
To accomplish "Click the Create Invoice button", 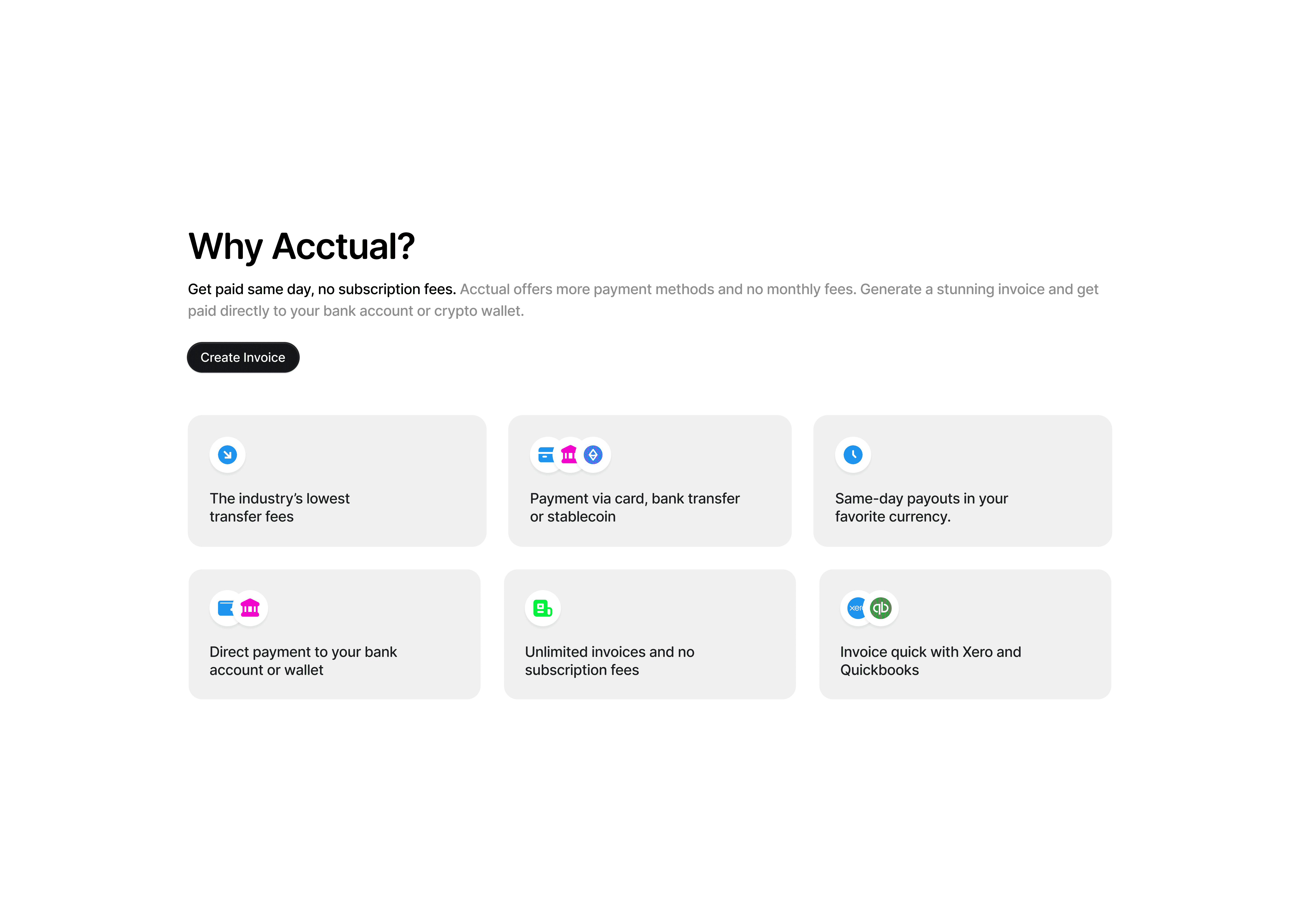I will click(243, 357).
